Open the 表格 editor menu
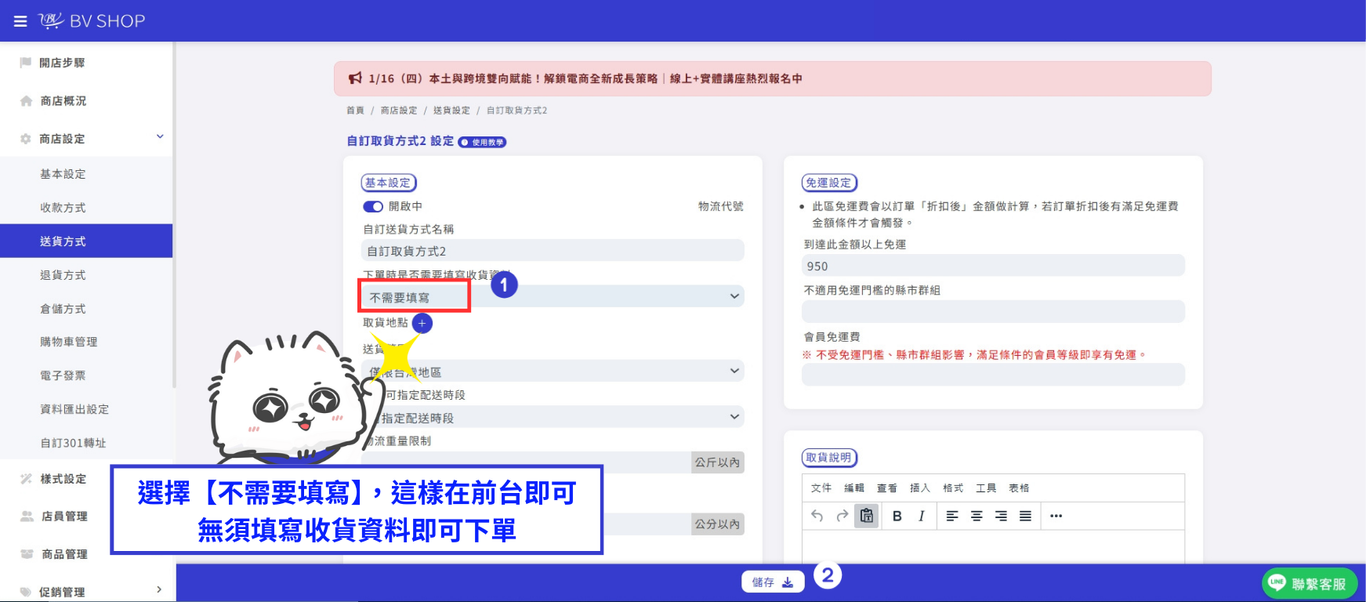The image size is (1366, 602). point(1019,488)
